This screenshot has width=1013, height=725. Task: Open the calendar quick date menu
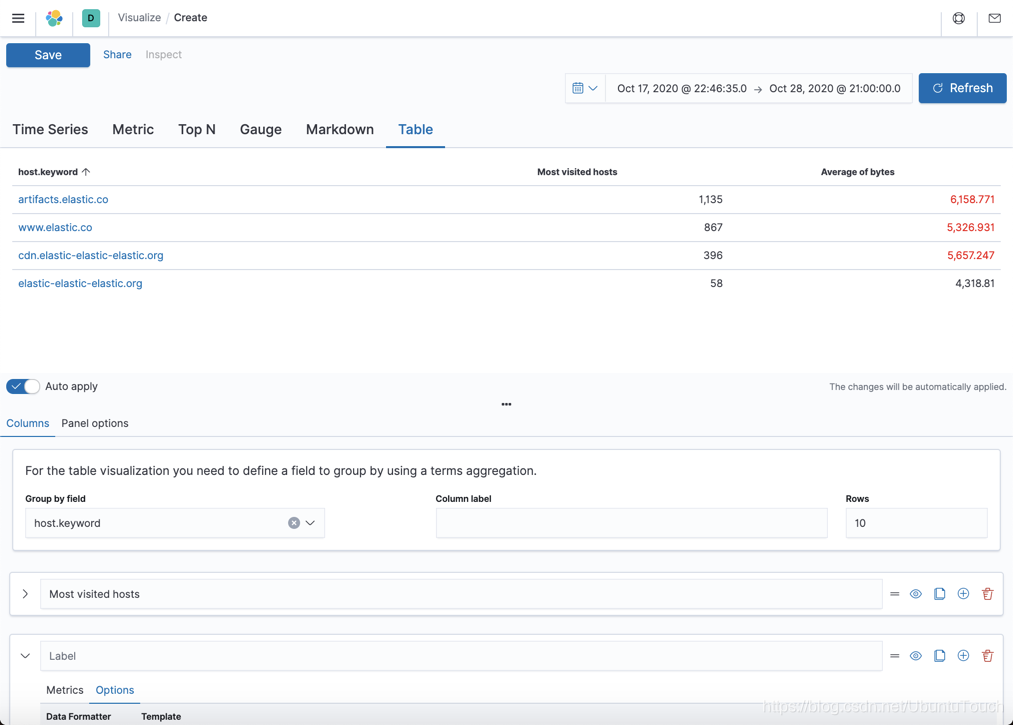tap(585, 88)
